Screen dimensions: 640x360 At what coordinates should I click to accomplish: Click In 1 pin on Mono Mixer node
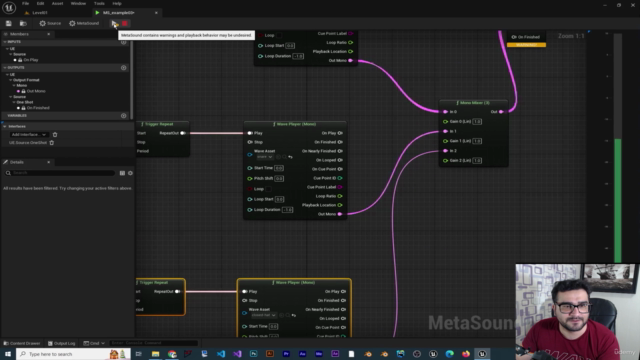pyautogui.click(x=445, y=131)
